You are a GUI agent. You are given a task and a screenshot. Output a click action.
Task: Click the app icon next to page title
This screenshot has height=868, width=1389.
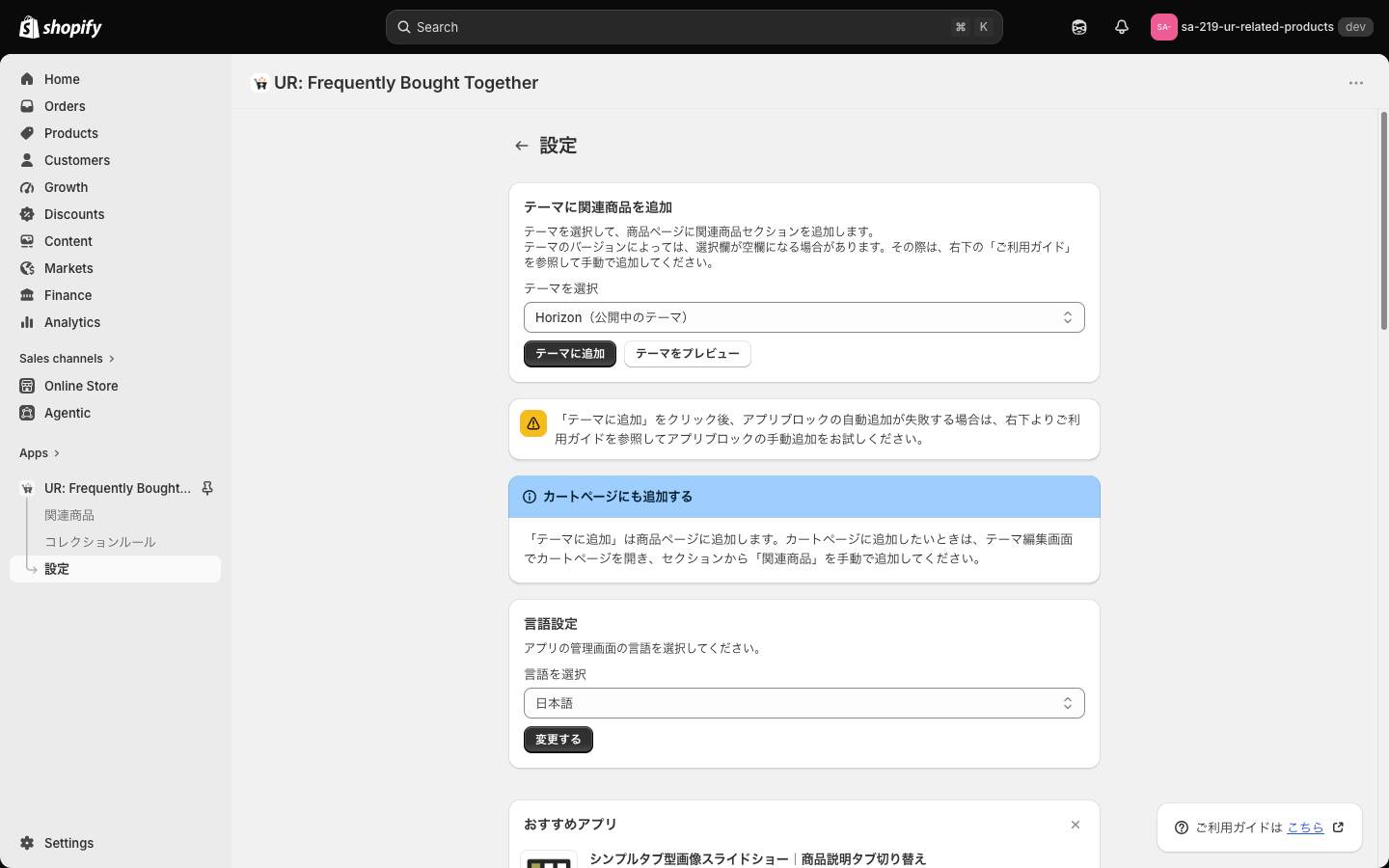coord(260,83)
